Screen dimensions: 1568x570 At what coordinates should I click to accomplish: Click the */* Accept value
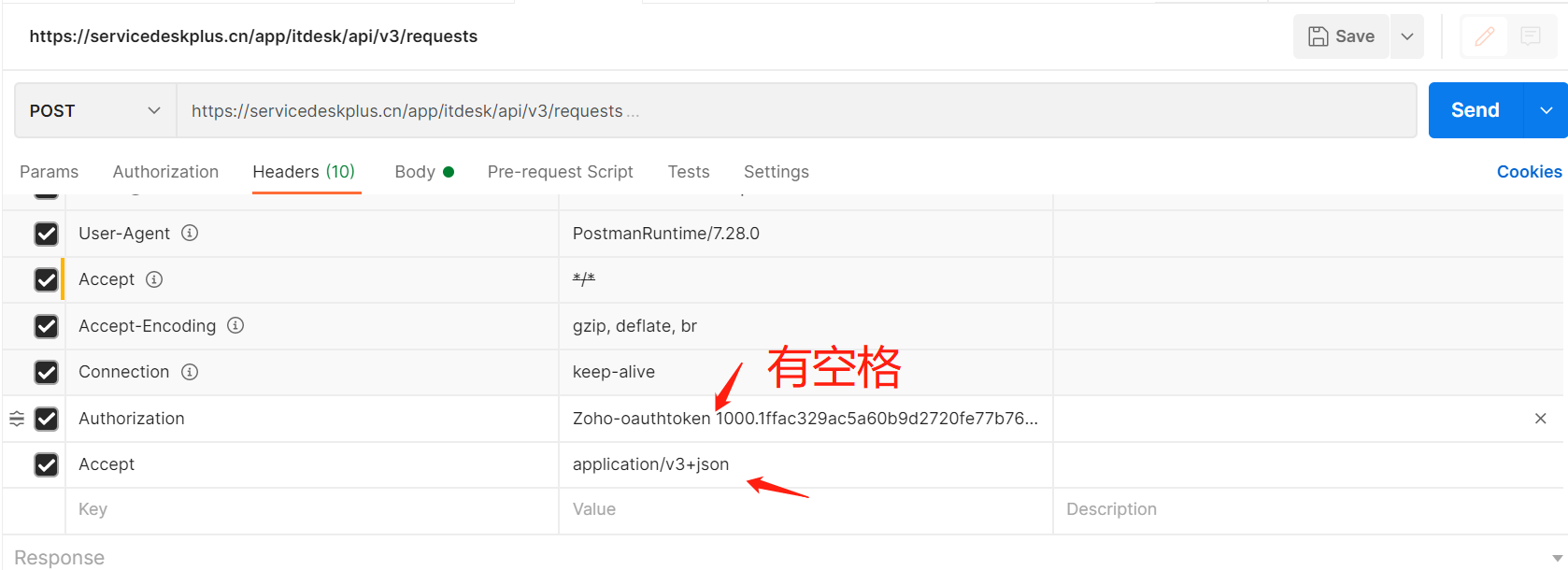point(584,279)
